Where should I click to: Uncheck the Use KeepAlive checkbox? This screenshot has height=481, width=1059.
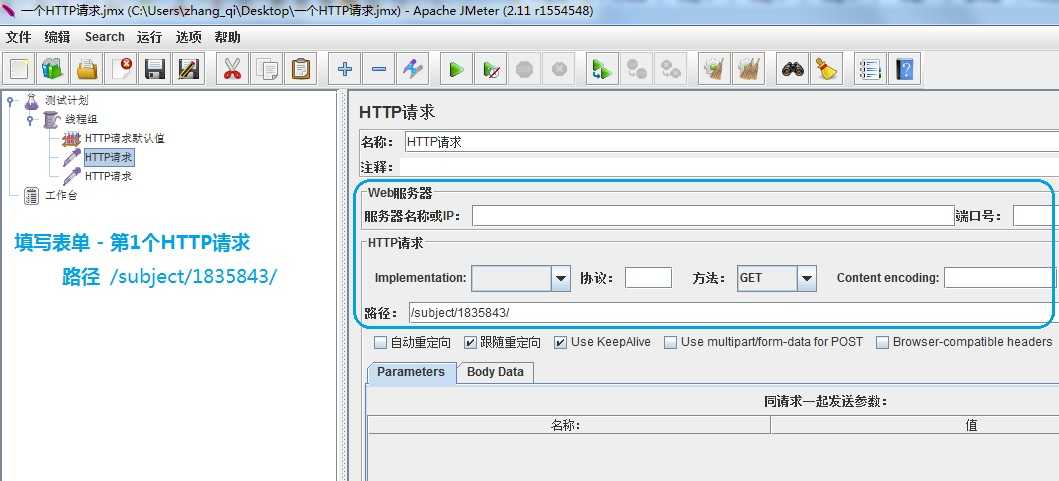coord(561,343)
